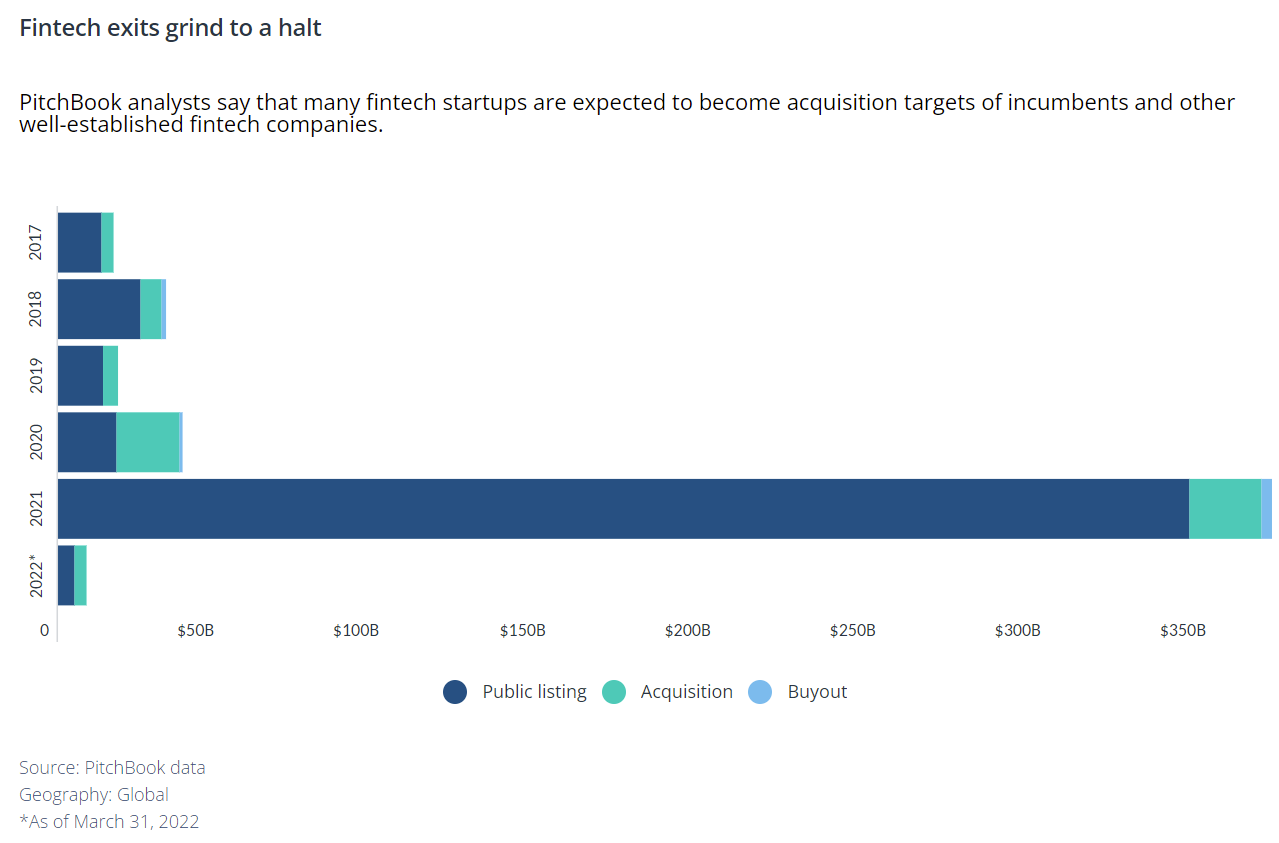Click the 2017 public listing bar segment
1279x843 pixels.
[79, 242]
